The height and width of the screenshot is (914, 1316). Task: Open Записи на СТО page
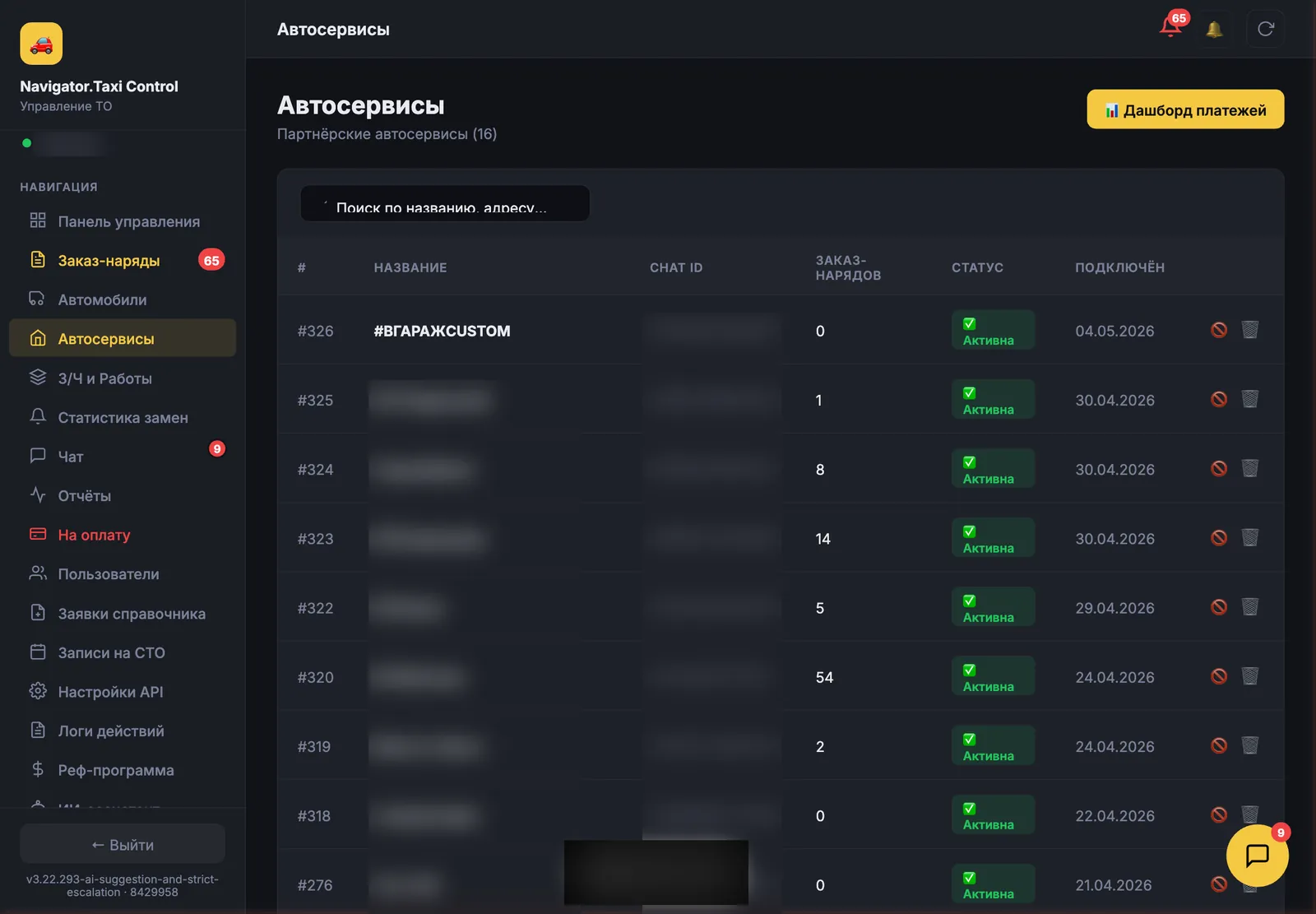click(x=123, y=652)
